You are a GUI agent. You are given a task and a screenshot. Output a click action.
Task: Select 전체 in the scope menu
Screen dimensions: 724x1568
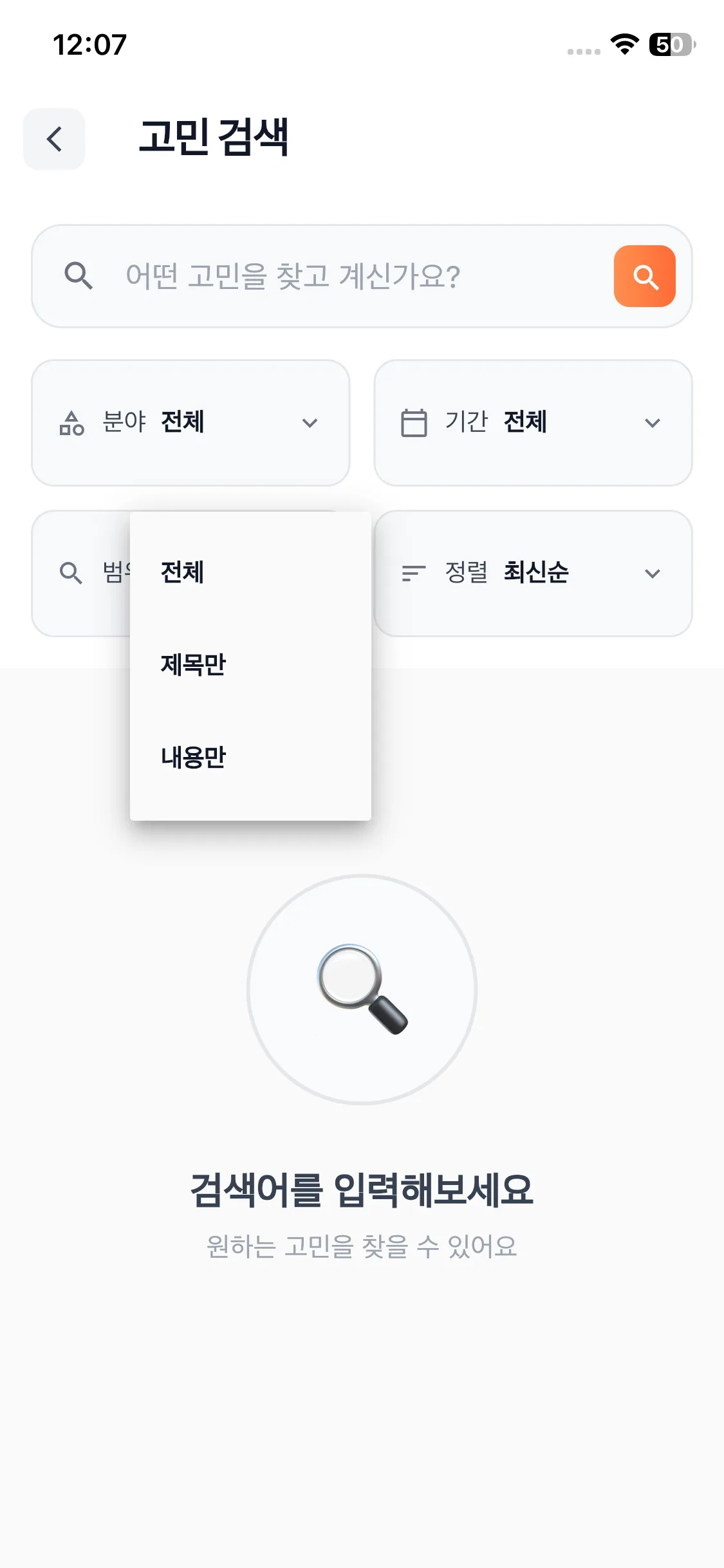[x=183, y=572]
